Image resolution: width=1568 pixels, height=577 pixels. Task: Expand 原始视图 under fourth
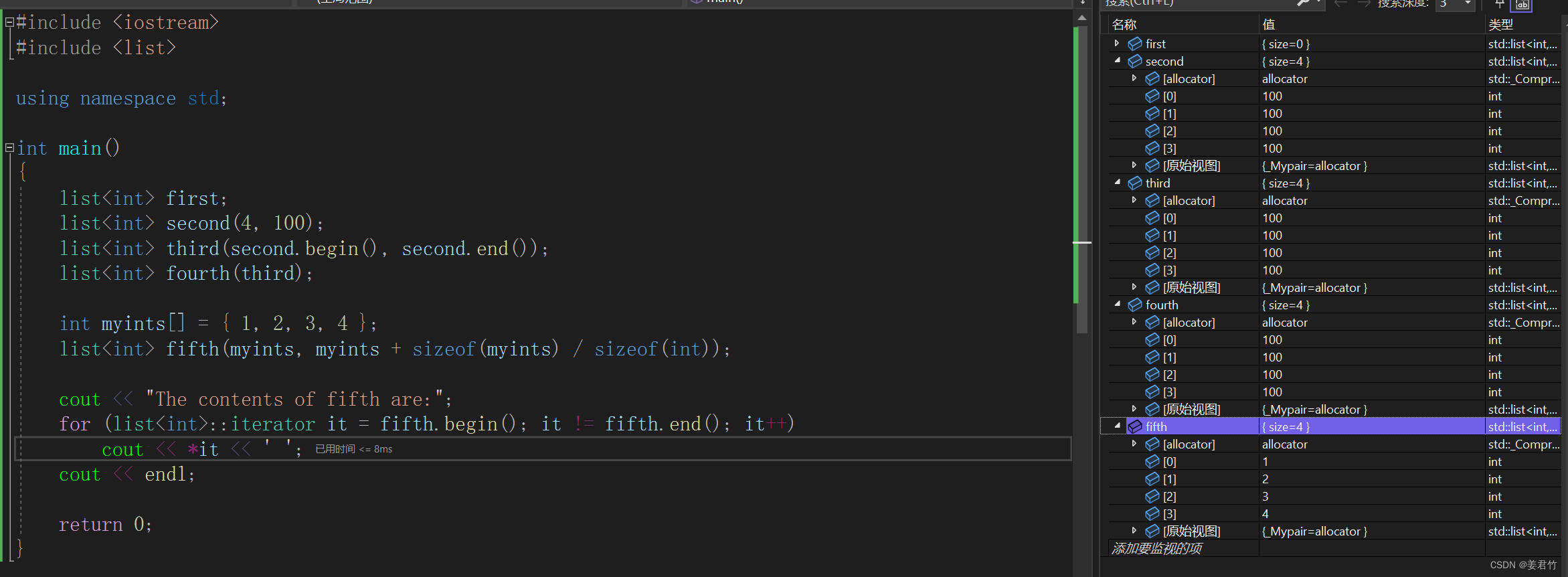click(x=1134, y=409)
